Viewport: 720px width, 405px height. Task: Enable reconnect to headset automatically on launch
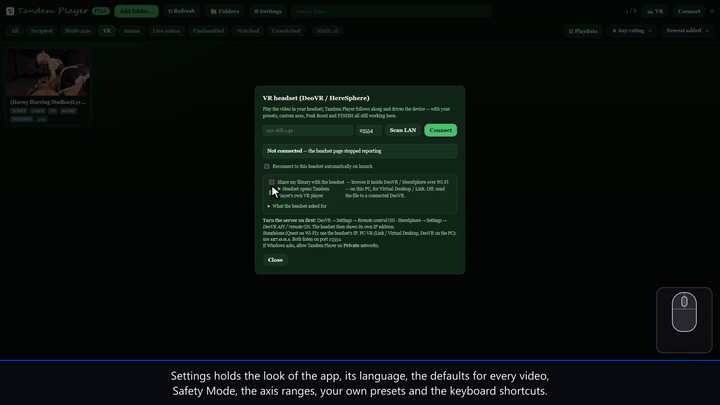267,166
